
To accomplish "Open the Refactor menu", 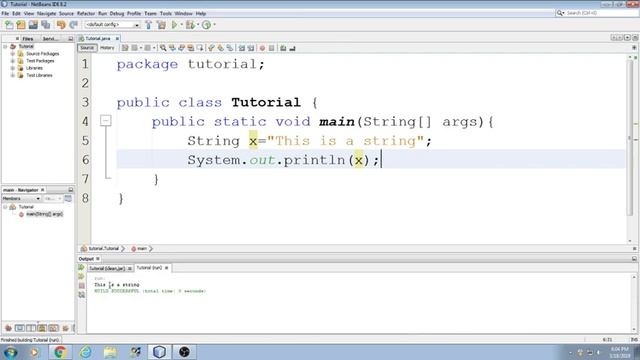I will point(86,13).
